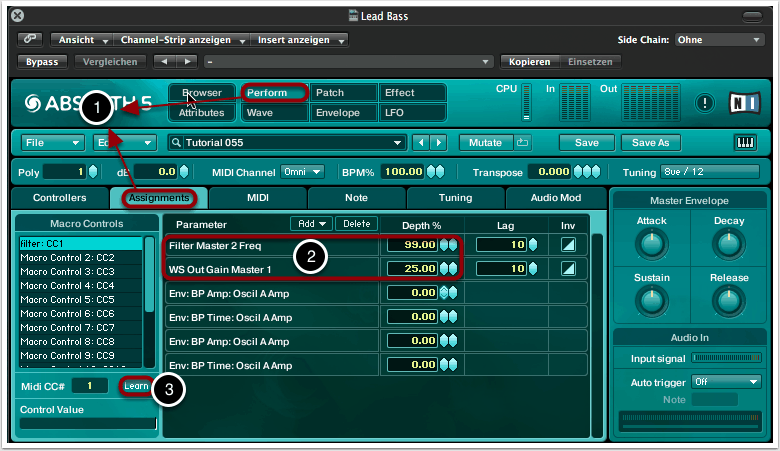Toggle Inv for WS Out Gain Master 1

click(568, 269)
